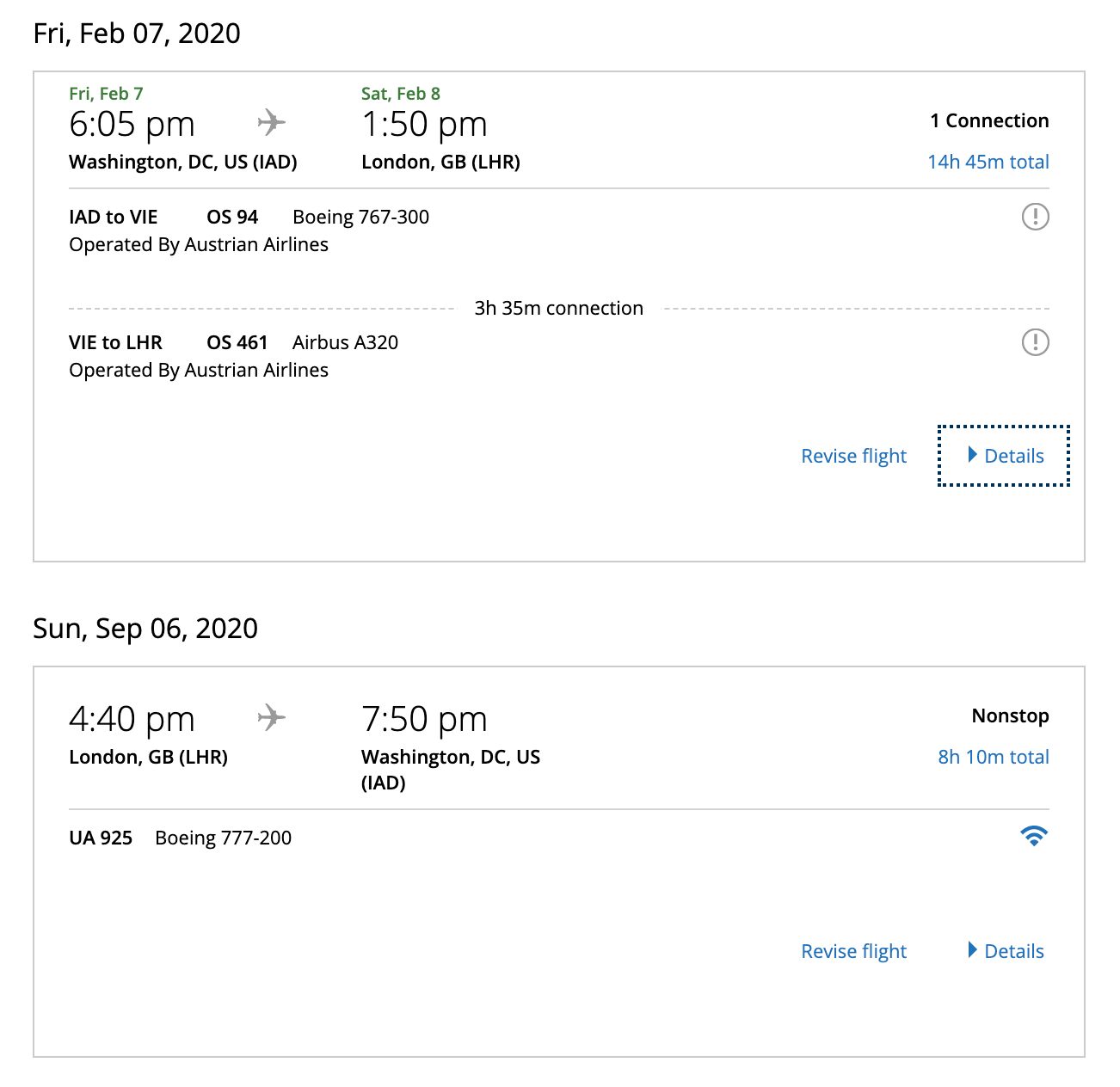Select the OS 94 flight number

(x=232, y=217)
